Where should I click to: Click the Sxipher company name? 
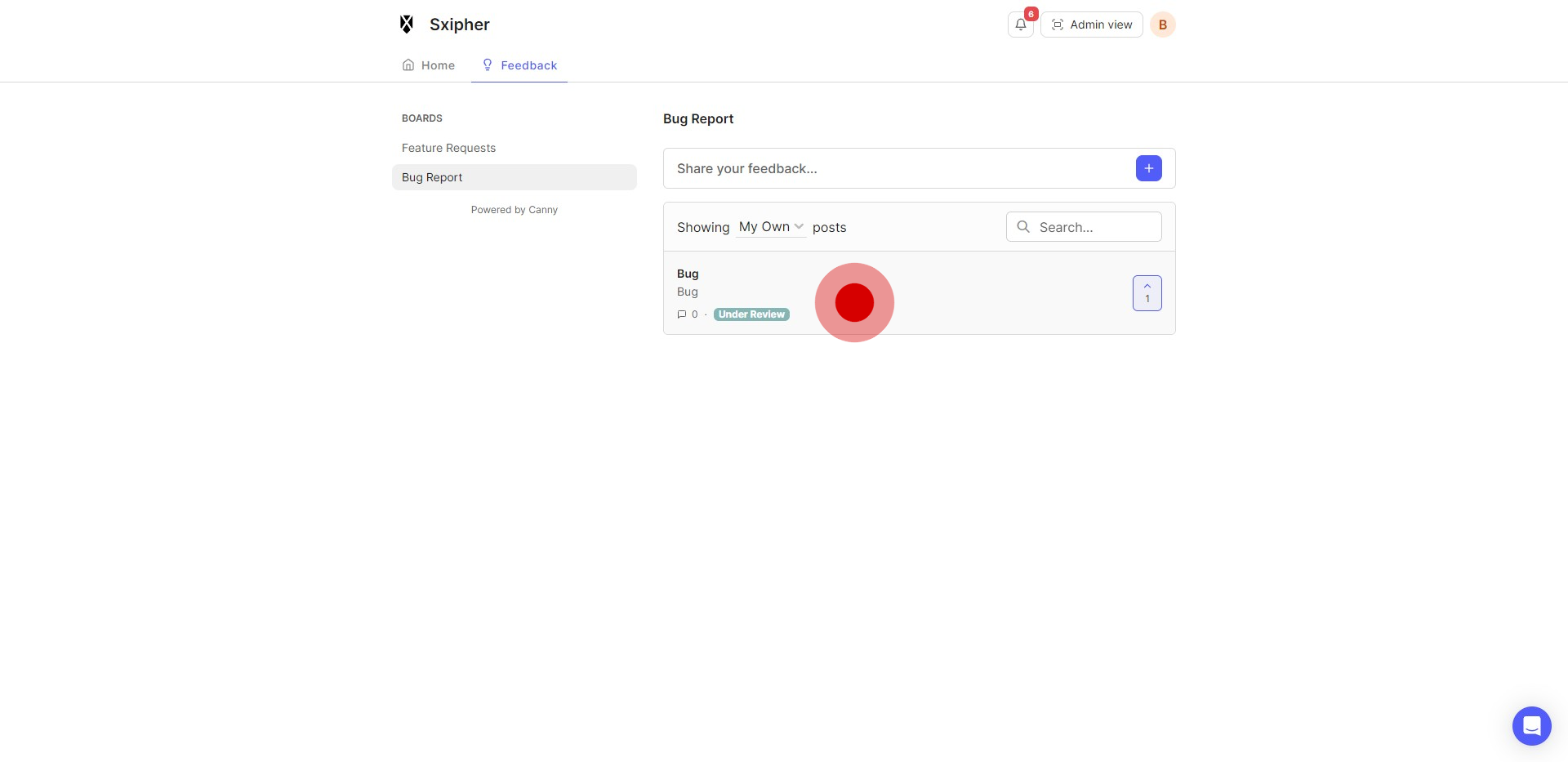459,25
